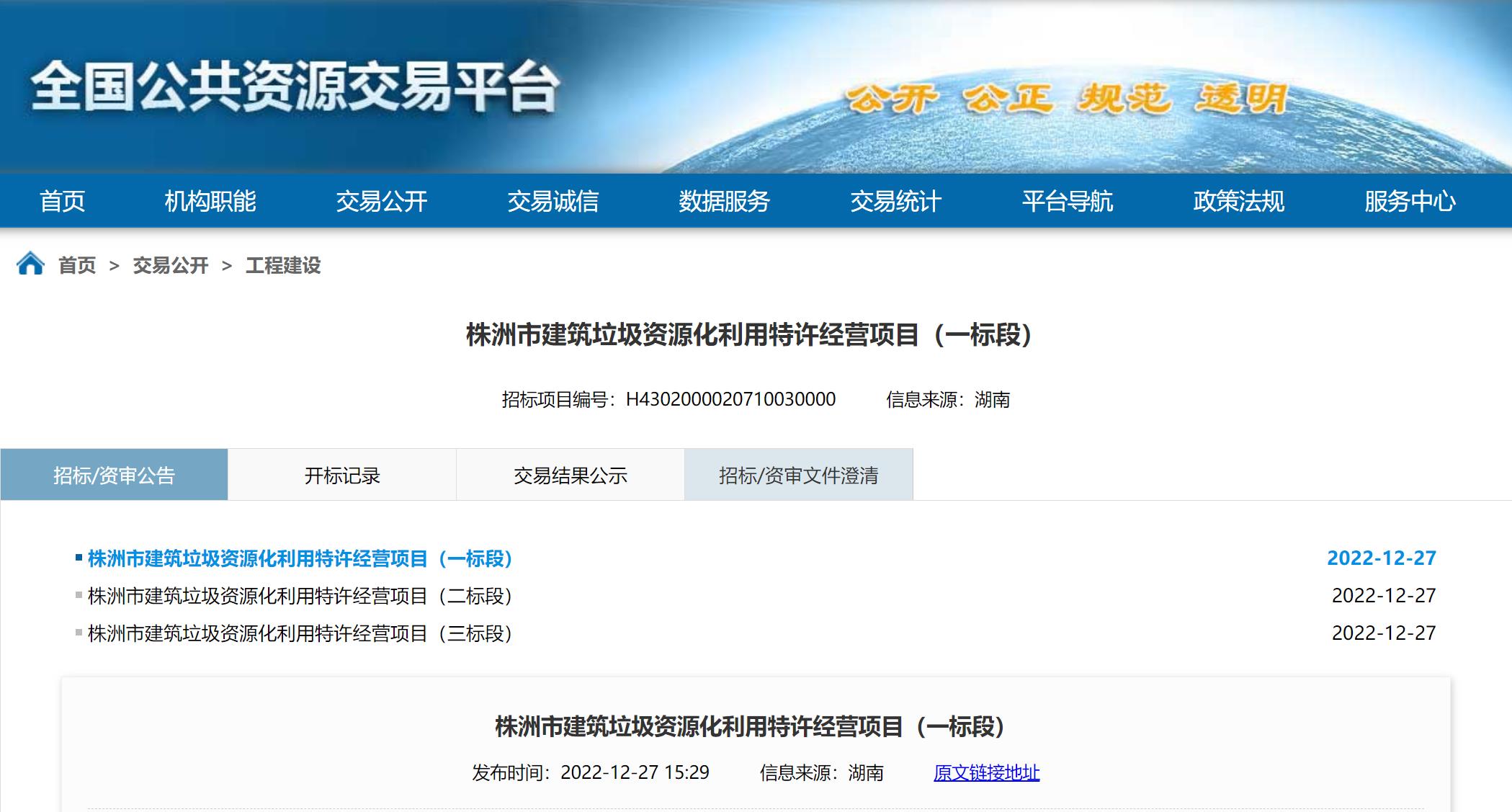Click 信息来源:湖南 beside 原文链接地址
The height and width of the screenshot is (812, 1512).
point(822,772)
